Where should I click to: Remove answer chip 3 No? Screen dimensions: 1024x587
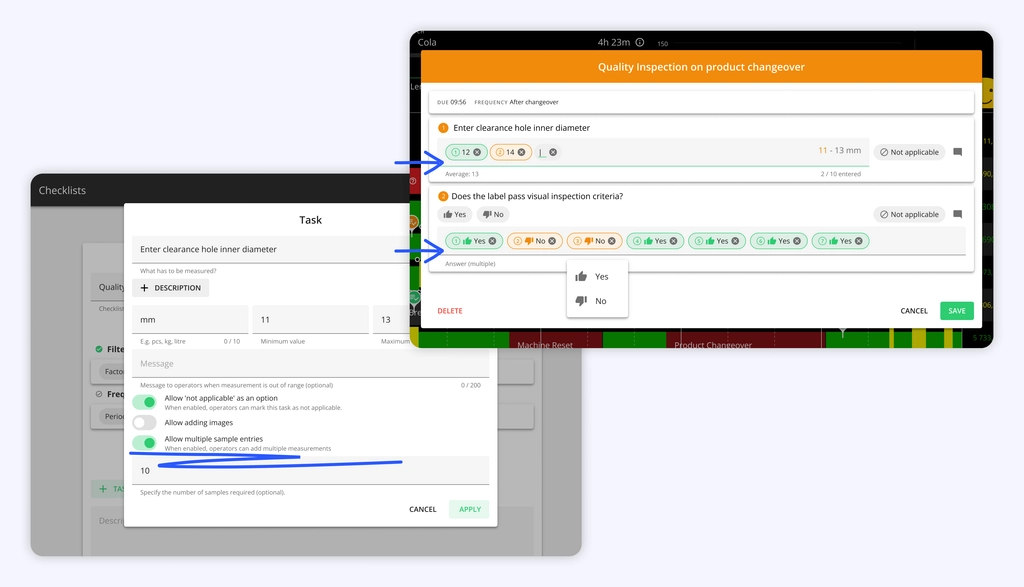click(612, 241)
